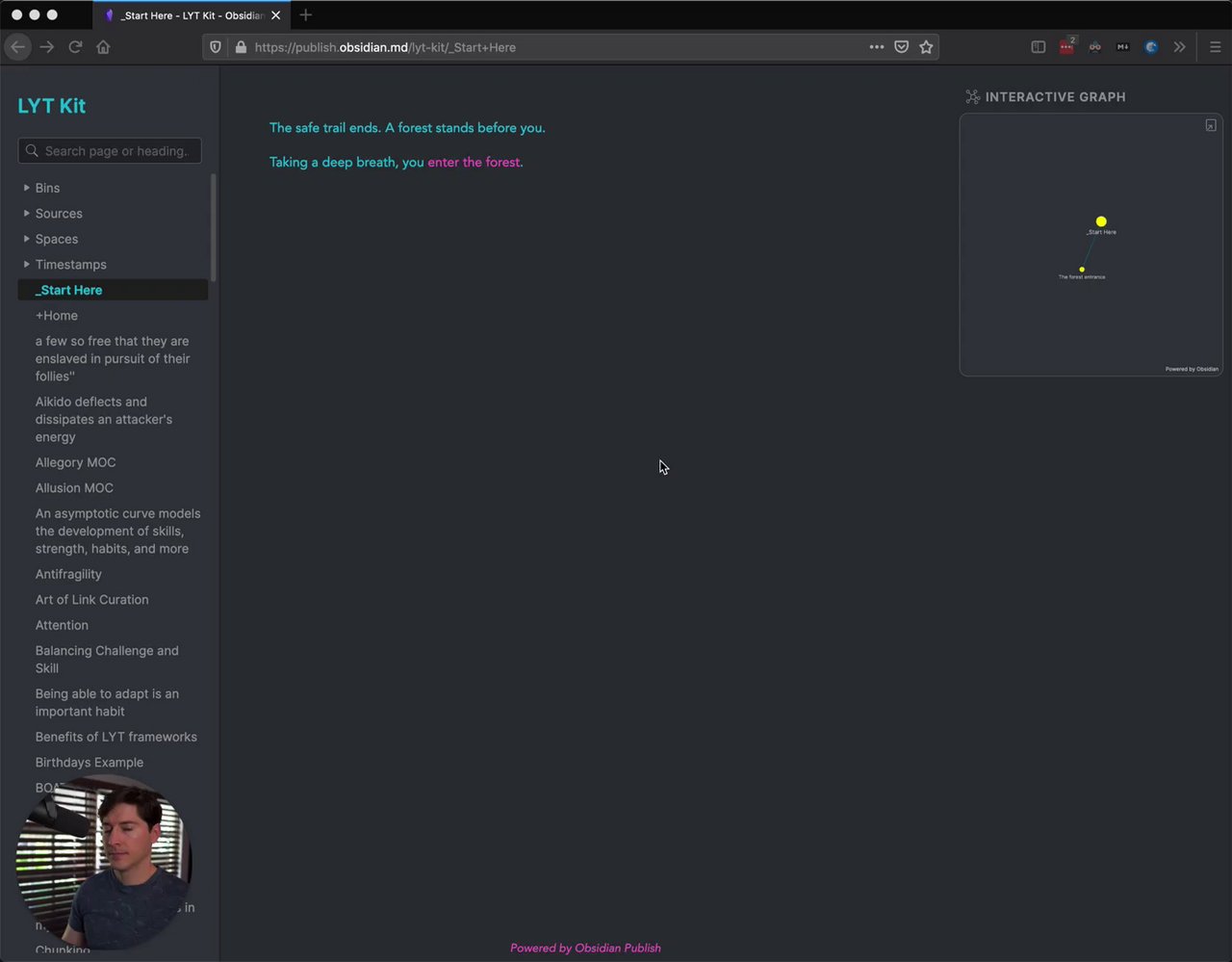Screen dimensions: 1232x962
Task: Go back to the previous page
Action: pos(17,47)
